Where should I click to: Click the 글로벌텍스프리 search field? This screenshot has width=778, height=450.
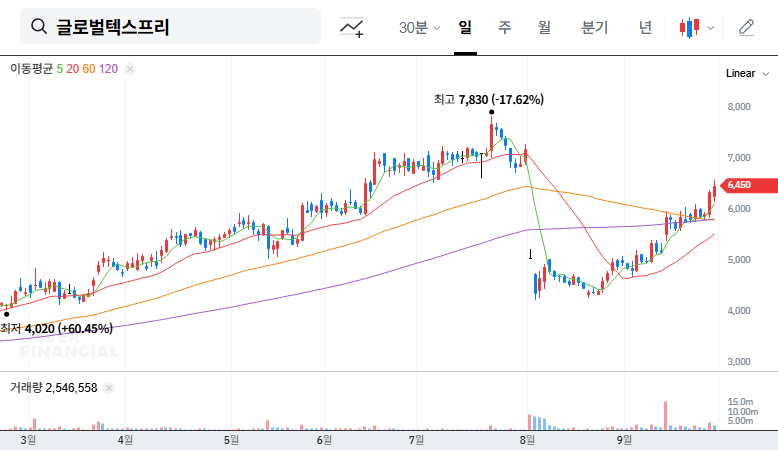click(x=170, y=26)
